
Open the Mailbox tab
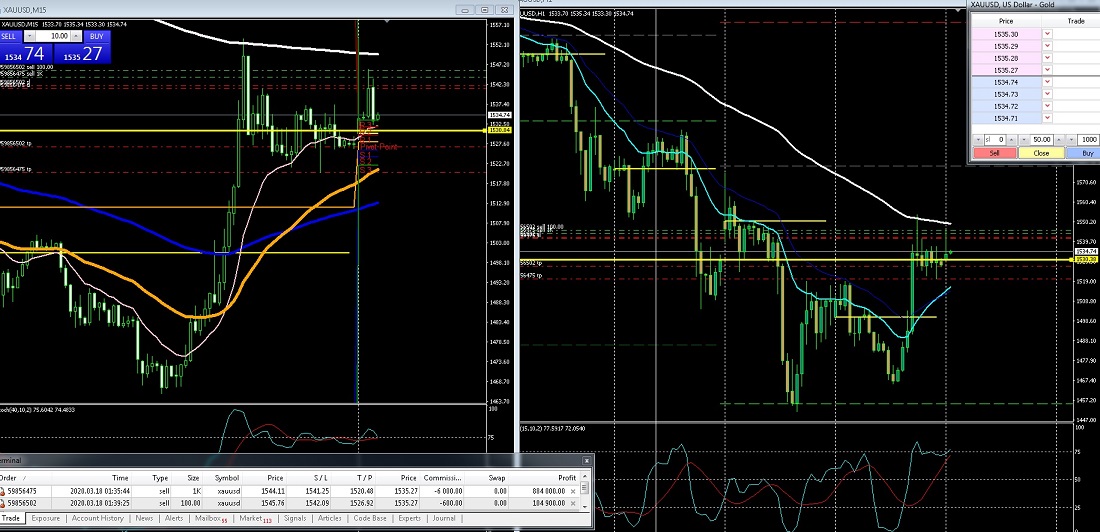coord(210,519)
